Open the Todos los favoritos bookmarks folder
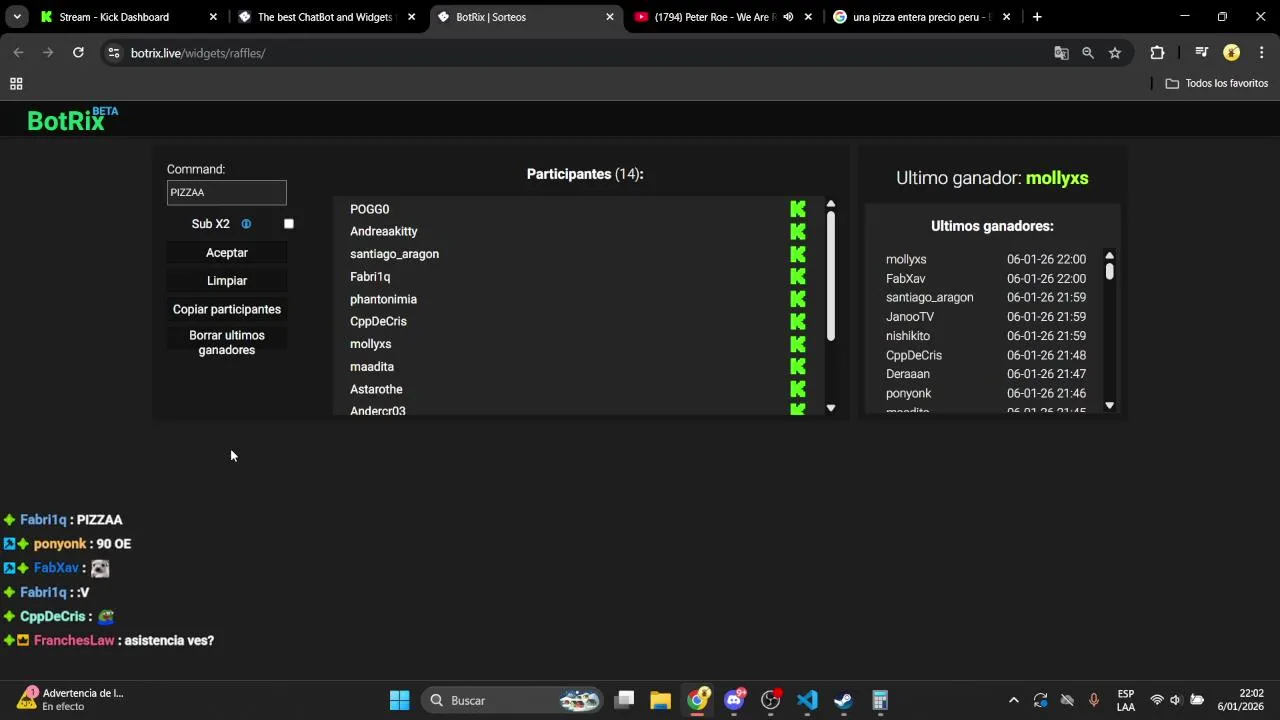The image size is (1280, 720). click(x=1217, y=83)
